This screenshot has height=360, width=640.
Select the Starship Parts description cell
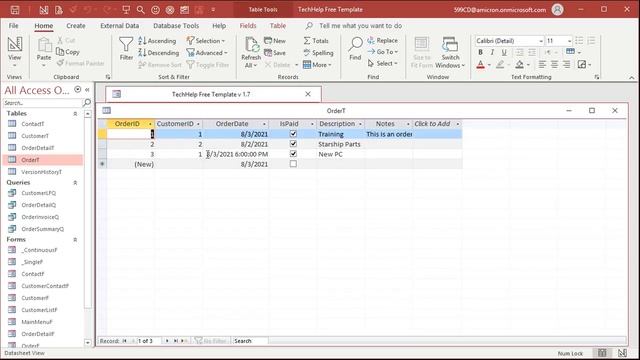(341, 144)
